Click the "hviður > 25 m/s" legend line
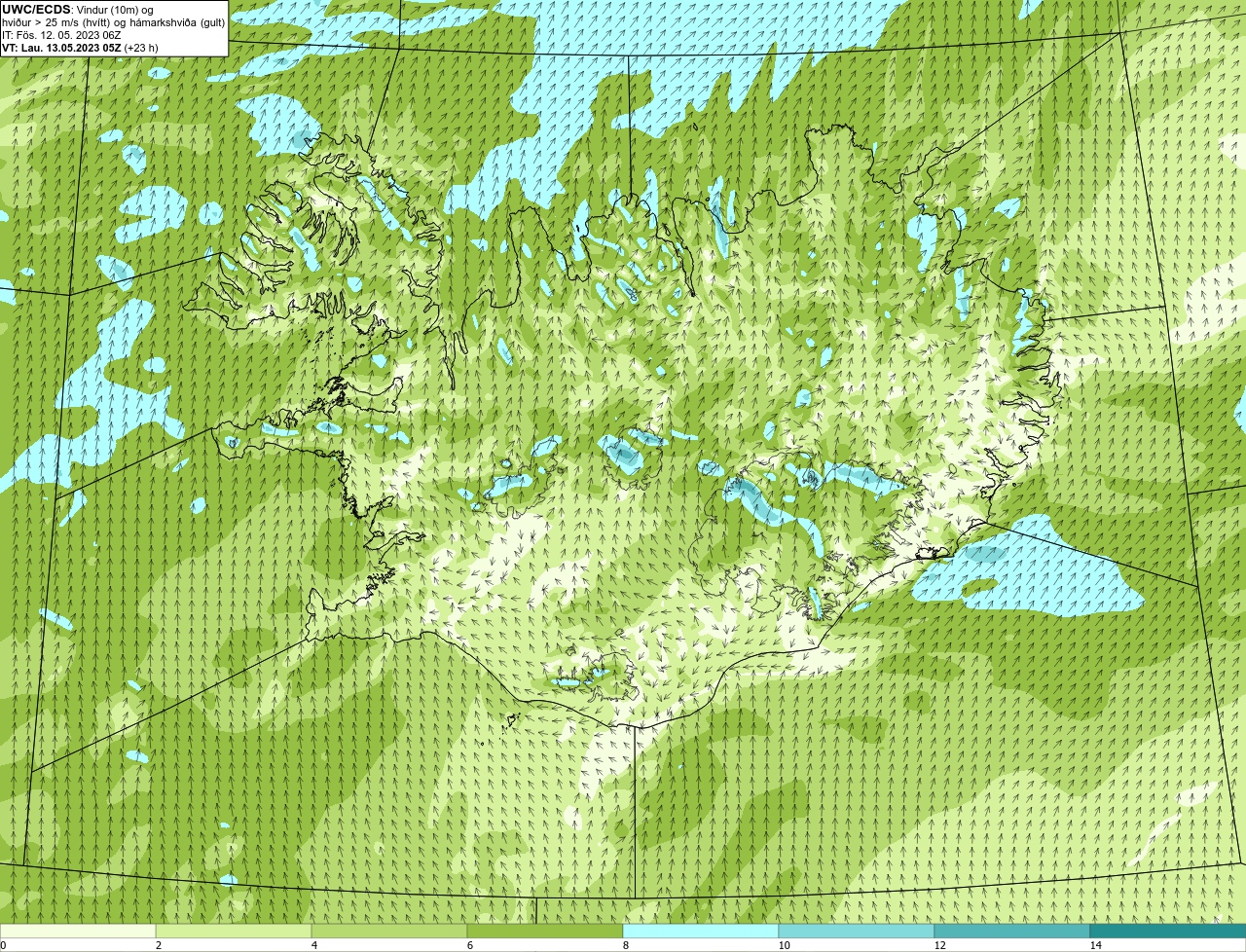Screen dimensions: 1246x952 click(113, 22)
